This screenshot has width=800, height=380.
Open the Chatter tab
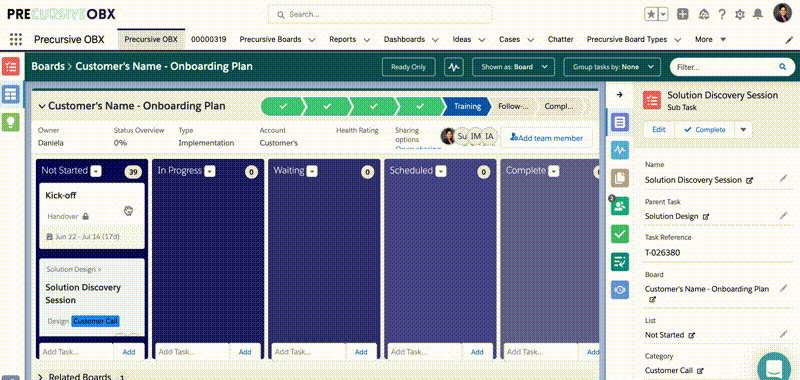pyautogui.click(x=561, y=39)
